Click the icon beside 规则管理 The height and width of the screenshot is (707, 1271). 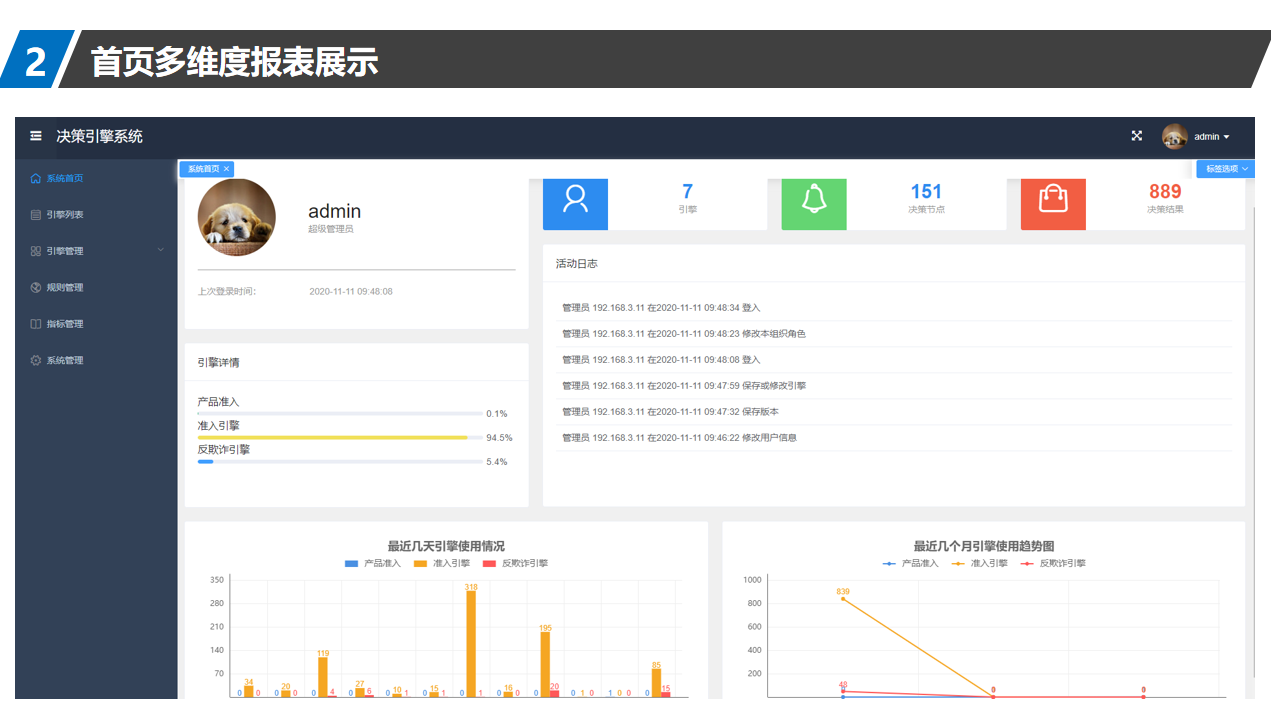pyautogui.click(x=36, y=287)
